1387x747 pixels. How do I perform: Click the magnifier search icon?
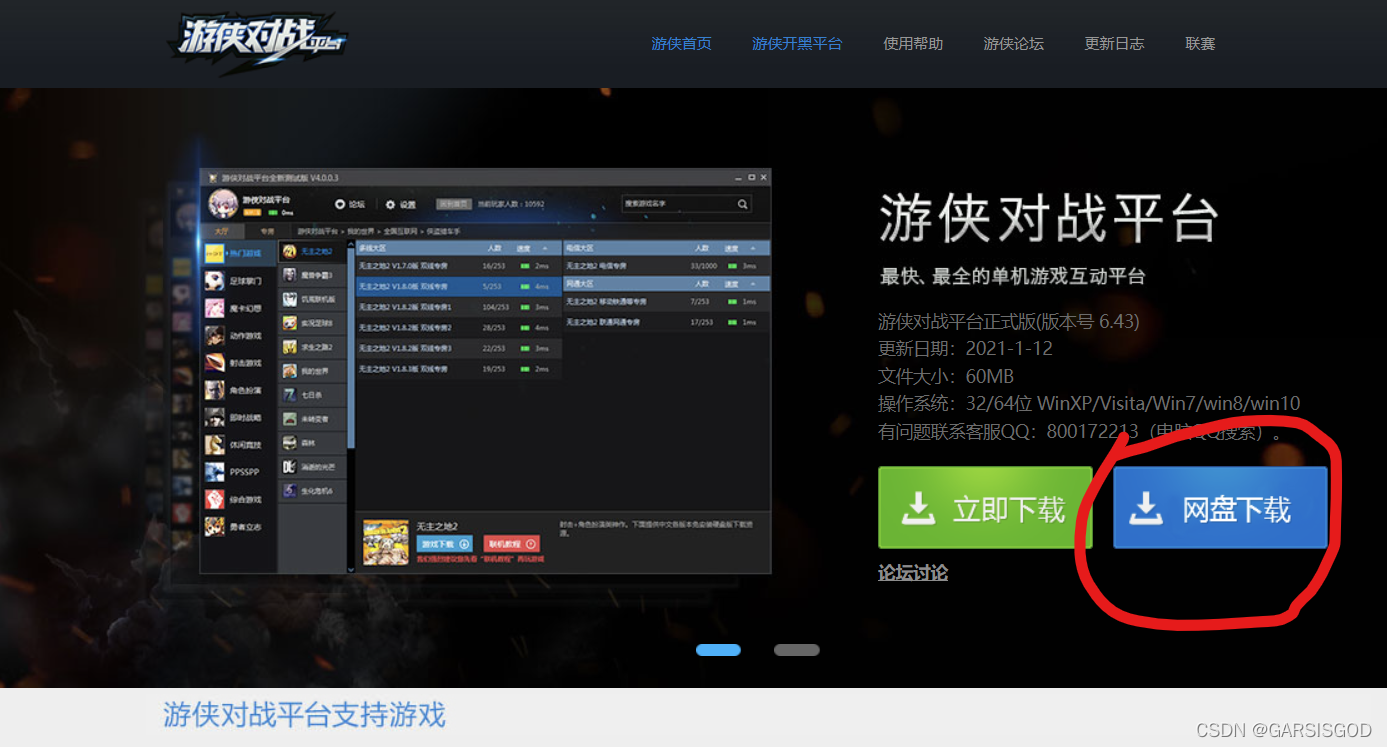point(743,204)
